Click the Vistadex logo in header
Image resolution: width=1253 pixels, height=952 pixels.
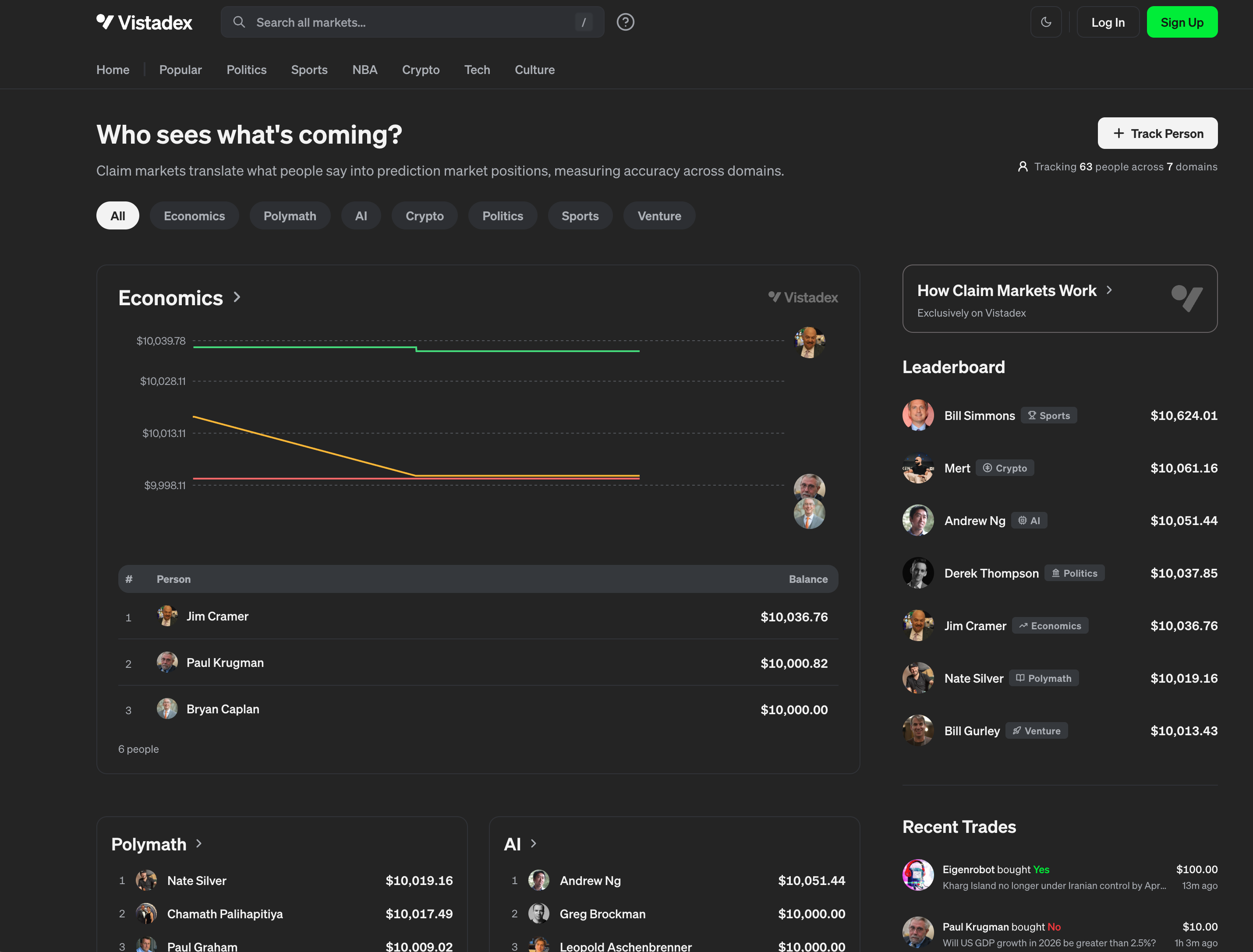(144, 22)
